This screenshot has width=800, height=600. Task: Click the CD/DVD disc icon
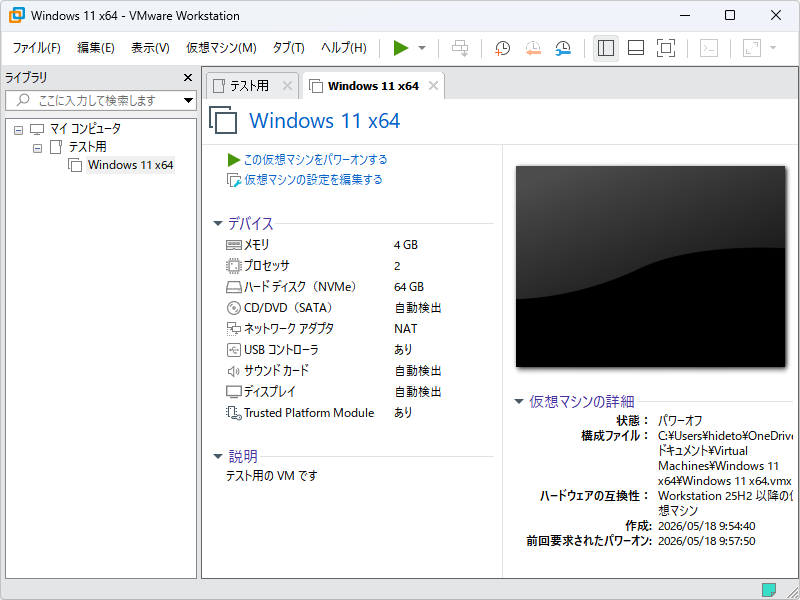click(x=233, y=308)
